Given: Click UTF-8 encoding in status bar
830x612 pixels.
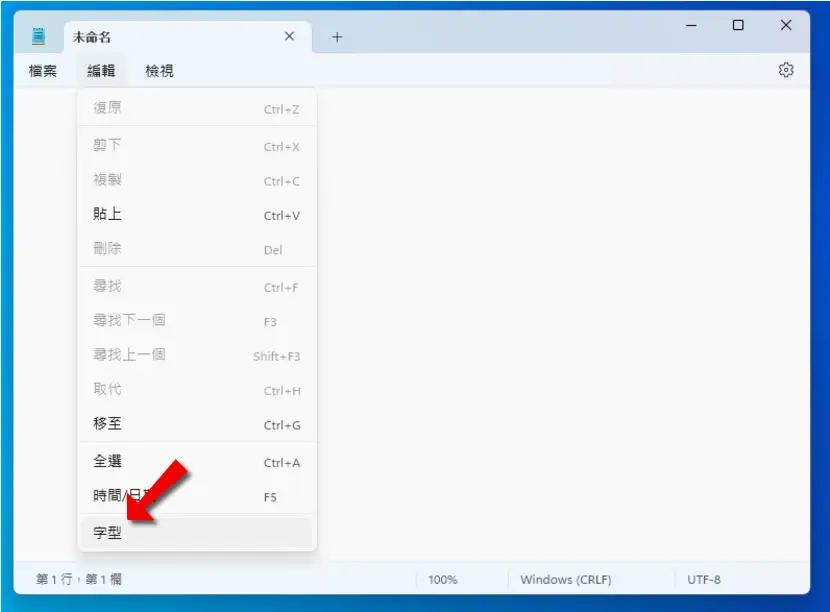Looking at the screenshot, I should coord(703,580).
